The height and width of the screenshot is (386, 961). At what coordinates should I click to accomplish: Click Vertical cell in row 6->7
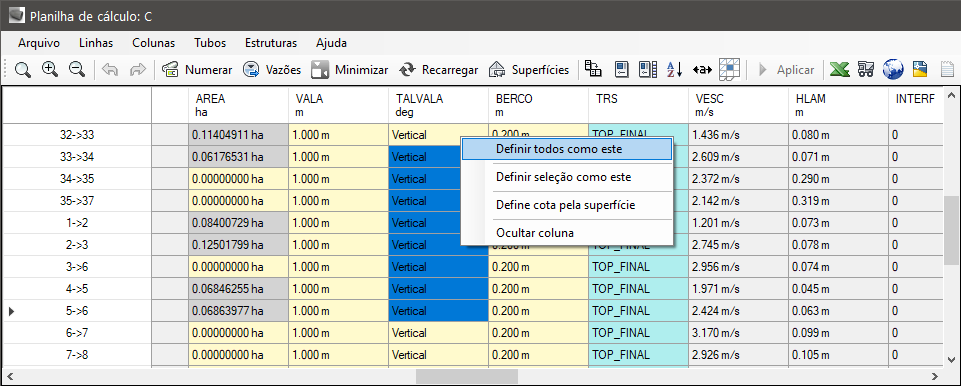(438, 333)
